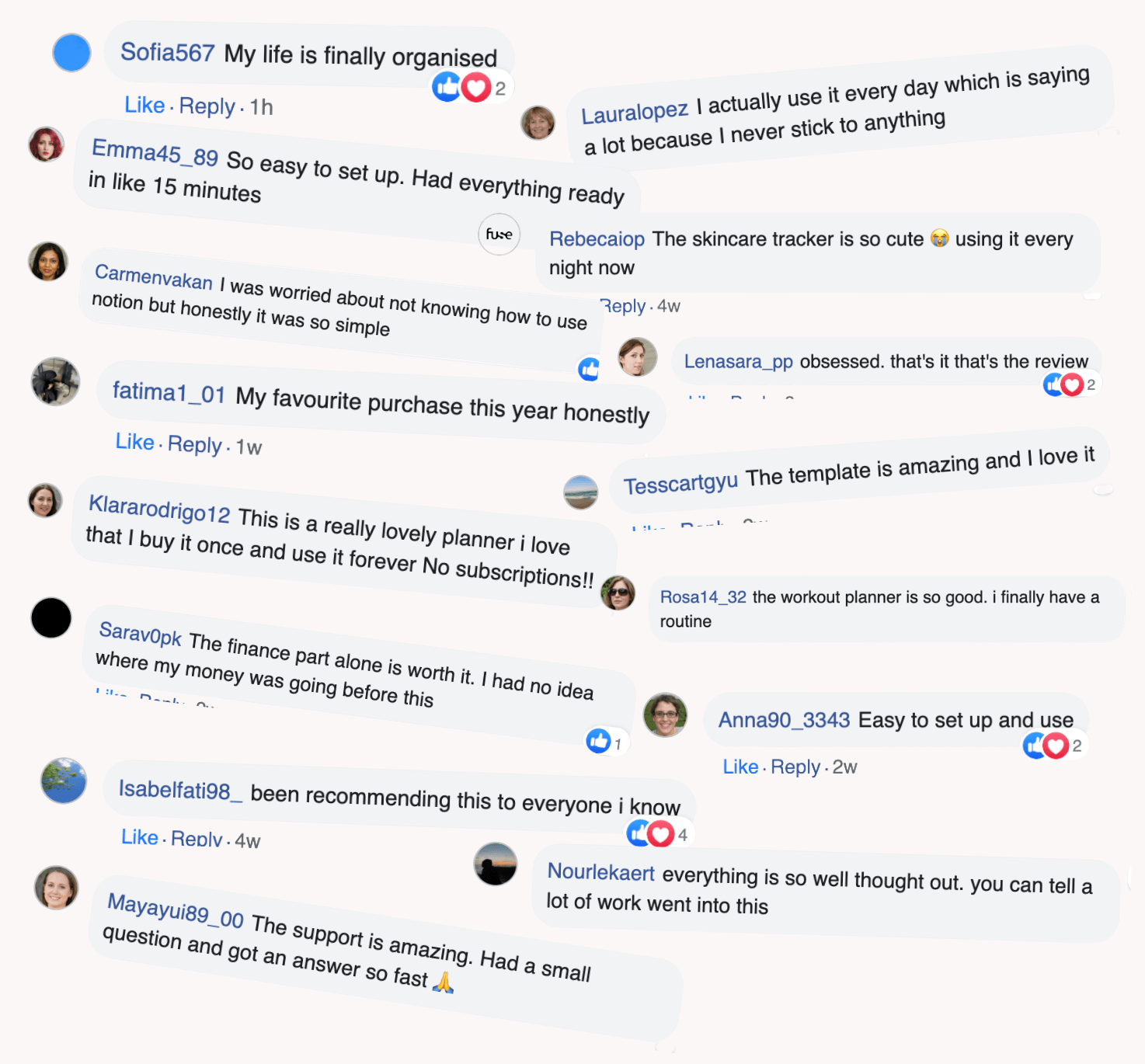Open the fuse logo avatar beside Rebecaiop
This screenshot has width=1145, height=1064.
point(499,235)
